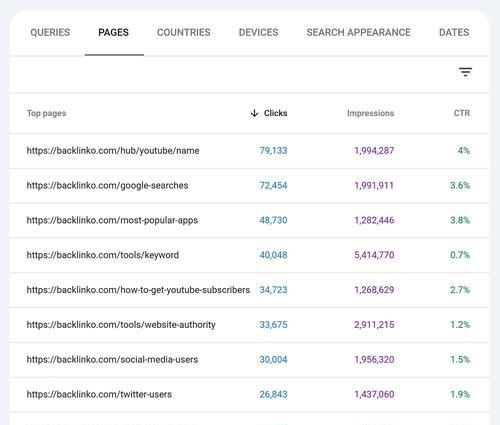Viewport: 500px width, 425px height.
Task: Click the 1,991,911 impressions value
Action: (x=374, y=185)
